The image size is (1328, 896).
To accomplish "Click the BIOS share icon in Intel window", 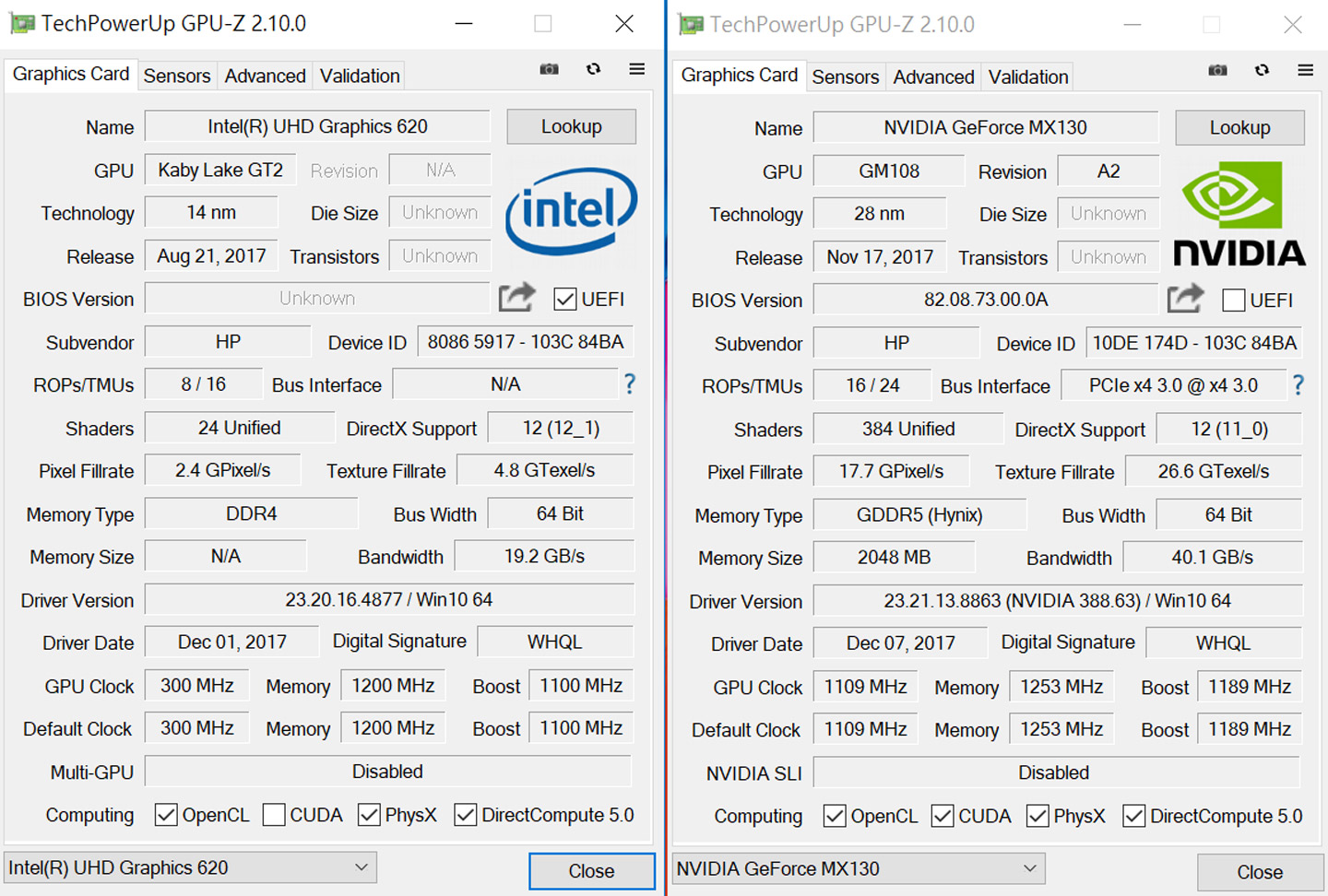I will pos(516,298).
